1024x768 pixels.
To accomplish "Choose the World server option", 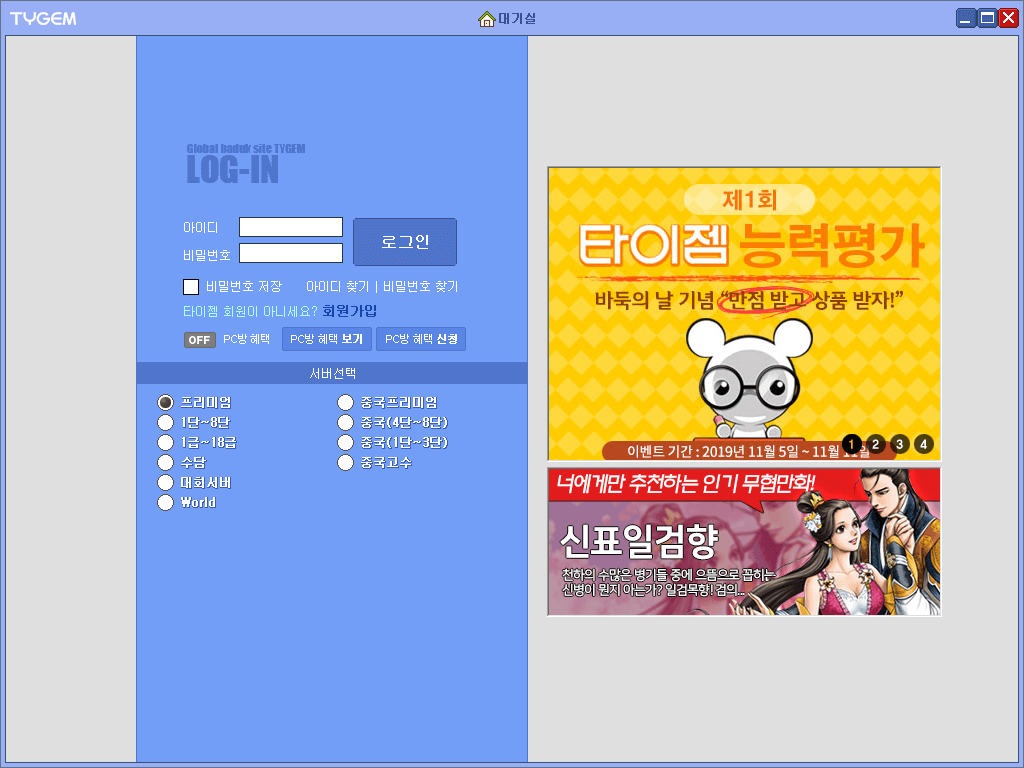I will tap(166, 502).
